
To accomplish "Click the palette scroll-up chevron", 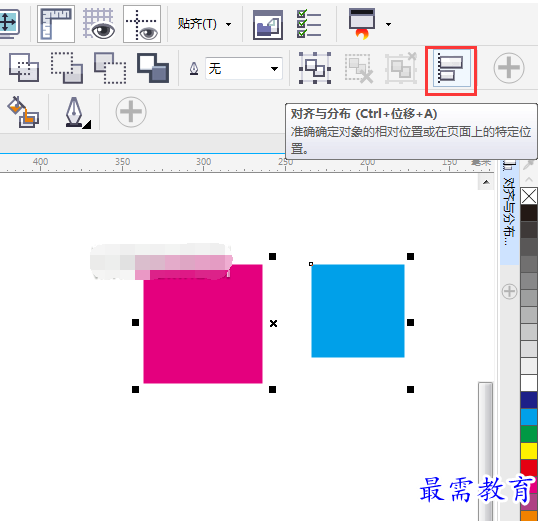I will point(529,179).
